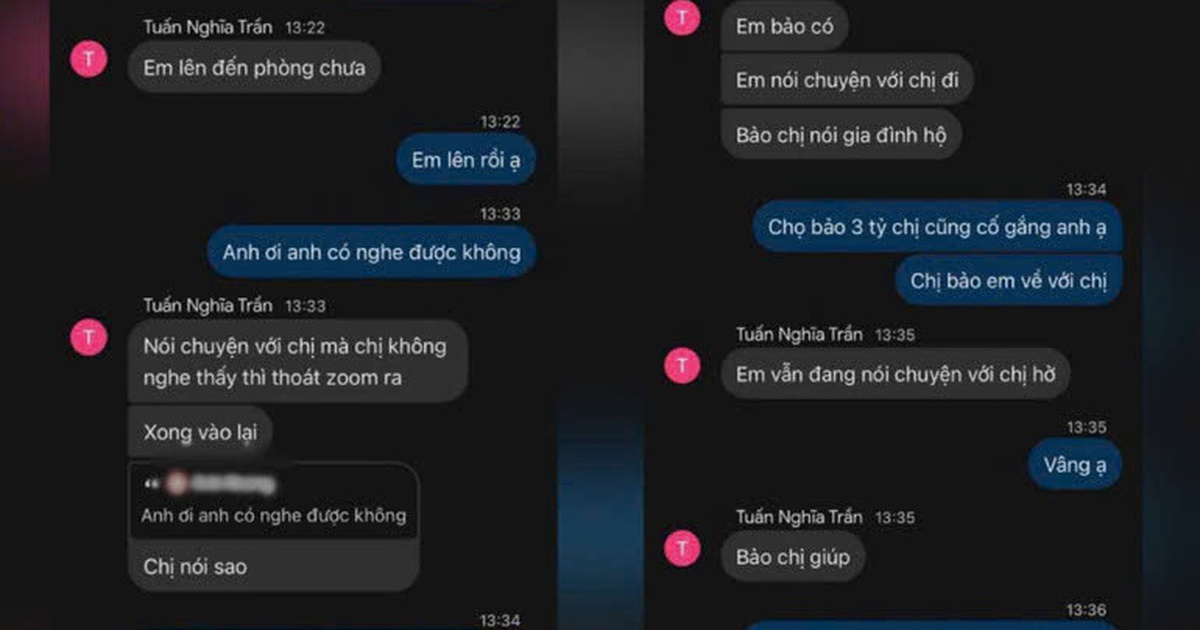Click the avatar beside 'Em lên đến phòng chưa'
This screenshot has width=1200, height=630.
[88, 60]
